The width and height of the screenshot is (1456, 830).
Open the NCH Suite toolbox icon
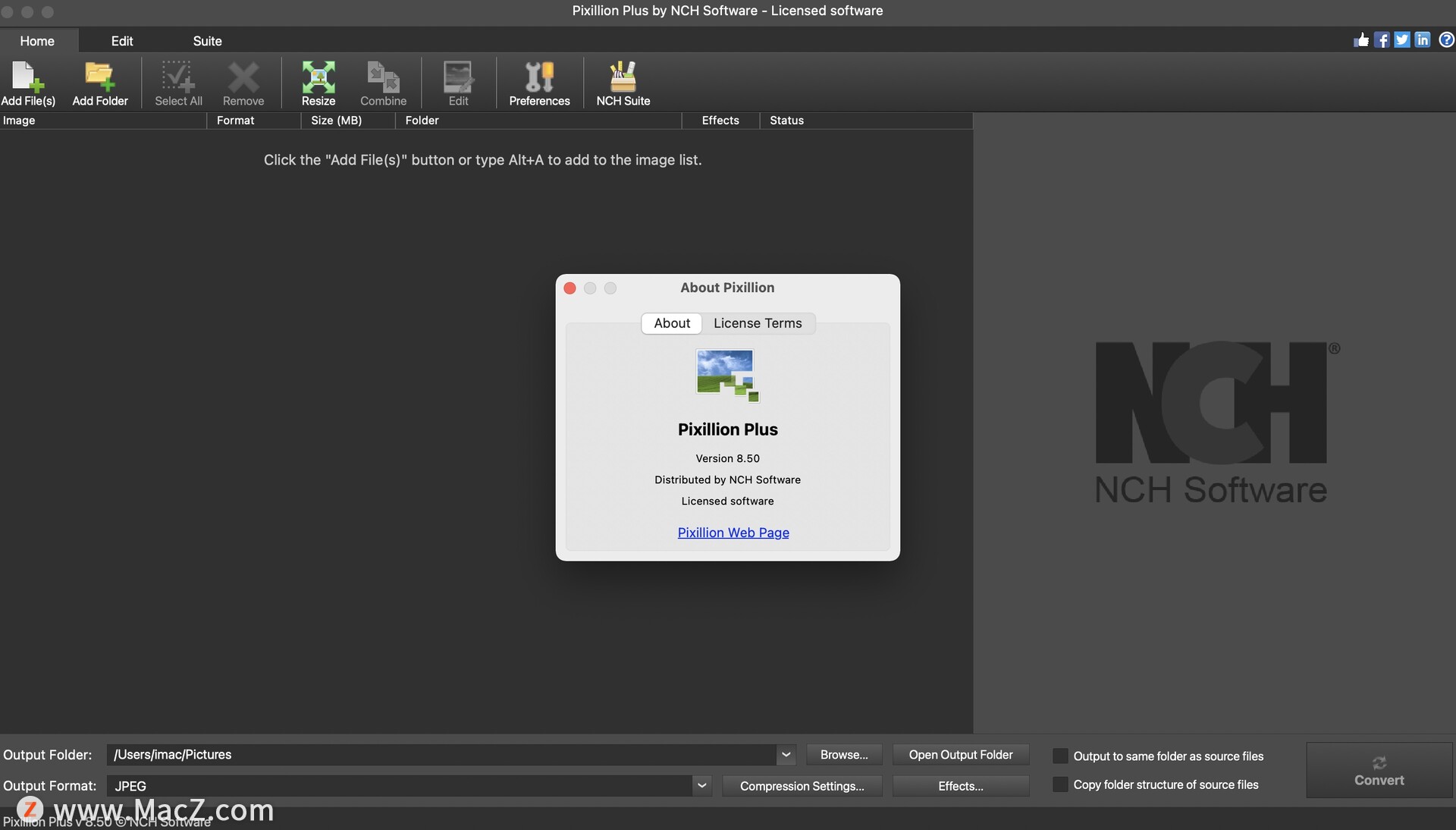623,83
